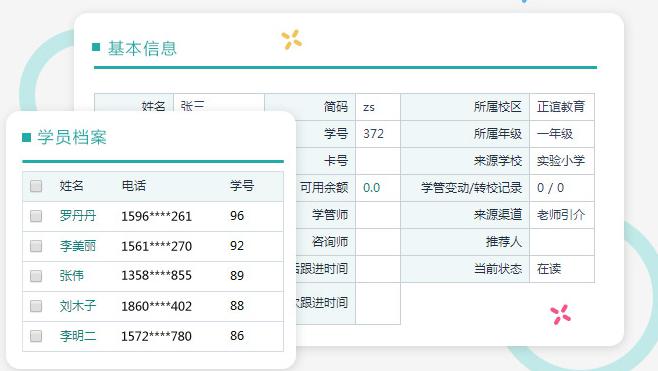This screenshot has height=371, width=658.
Task: Click the 所属校区 label
Action: point(498,107)
